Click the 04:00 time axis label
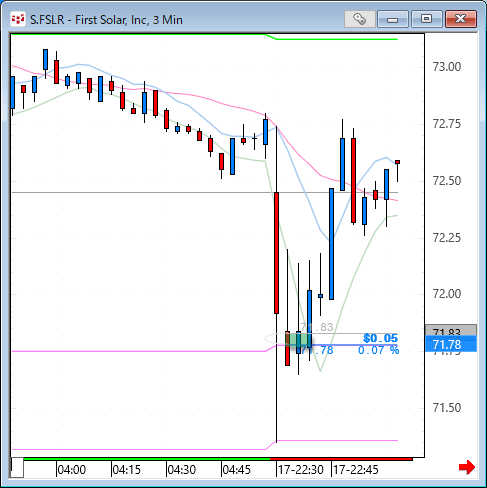The width and height of the screenshot is (487, 488). click(72, 470)
